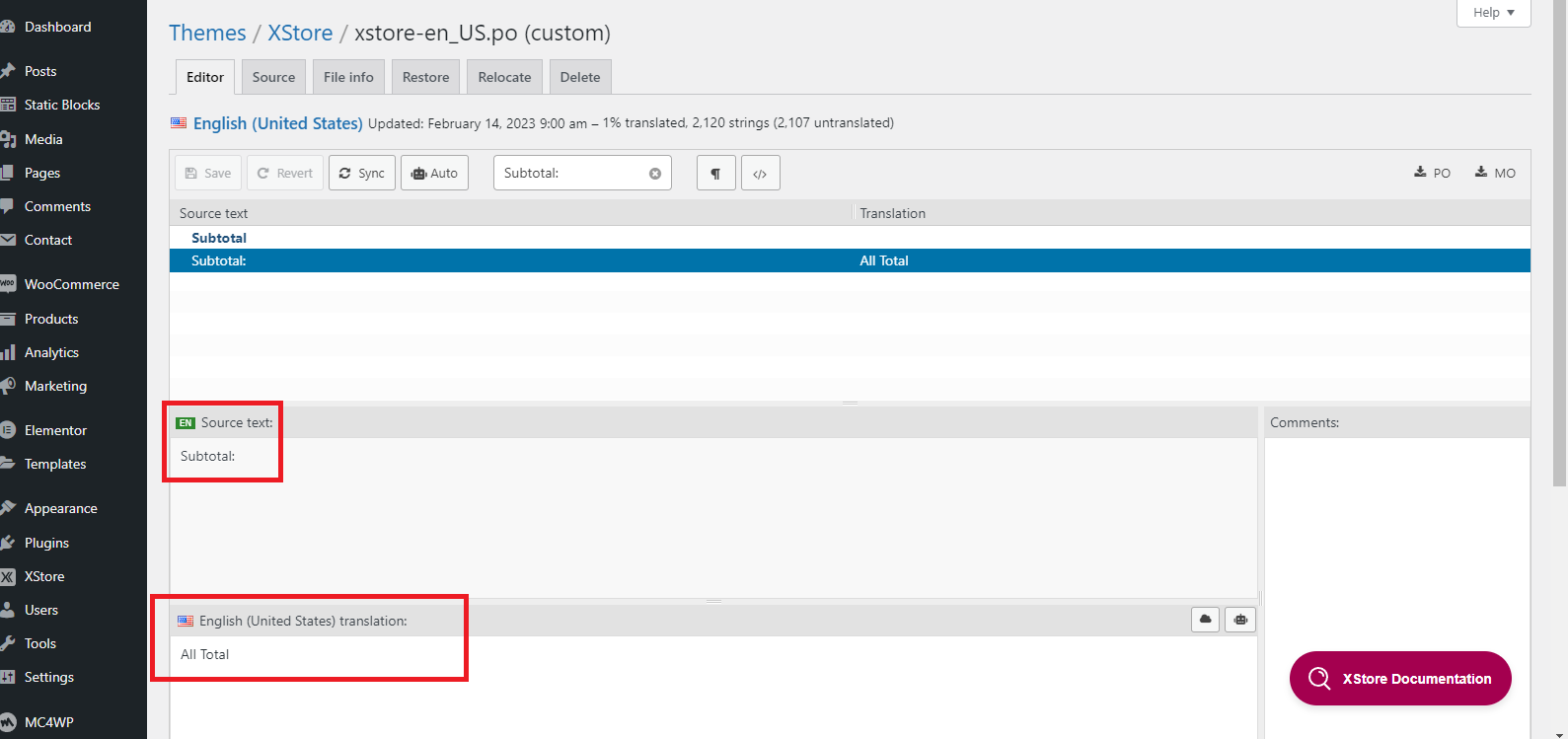Screen dimensions: 1568x739
Task: Click the Posts pin icon
Action: [8, 71]
